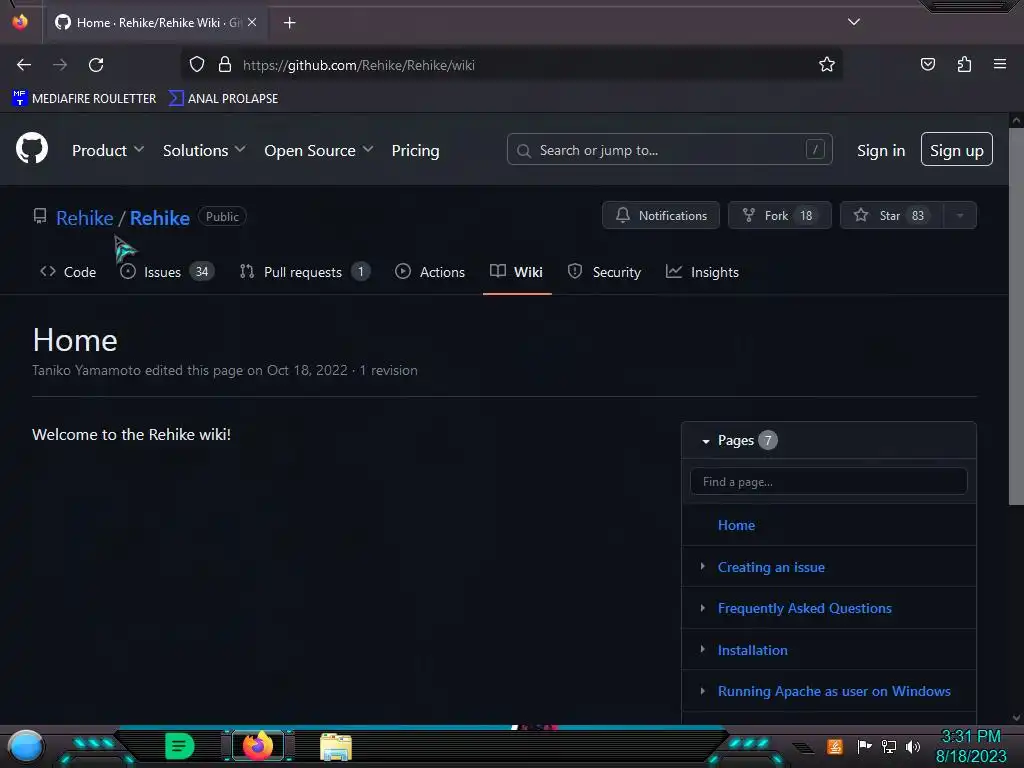Click the Sign up button

click(957, 150)
